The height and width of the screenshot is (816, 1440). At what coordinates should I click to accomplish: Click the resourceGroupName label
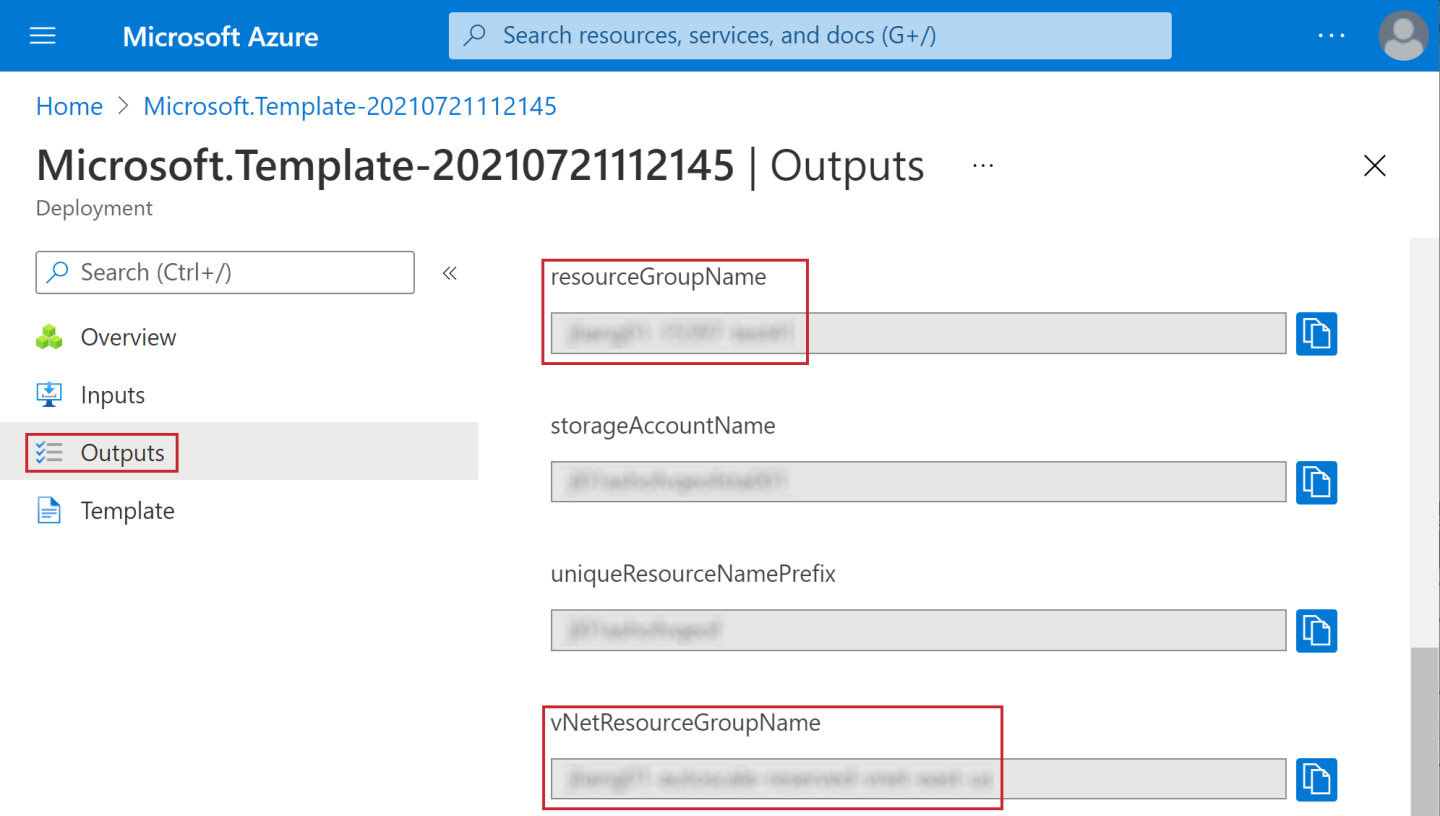pyautogui.click(x=658, y=277)
